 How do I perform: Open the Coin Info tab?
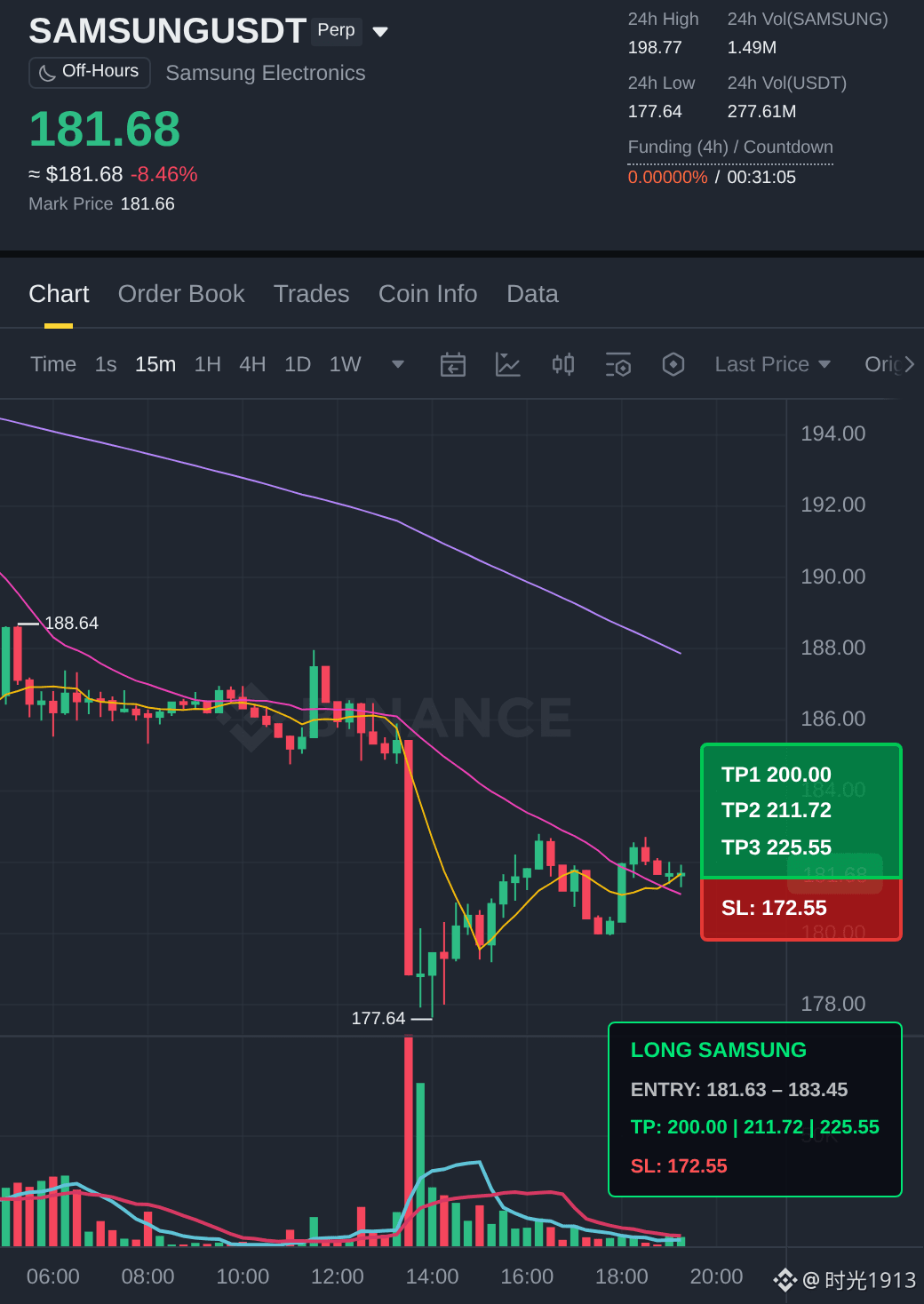pyautogui.click(x=428, y=294)
